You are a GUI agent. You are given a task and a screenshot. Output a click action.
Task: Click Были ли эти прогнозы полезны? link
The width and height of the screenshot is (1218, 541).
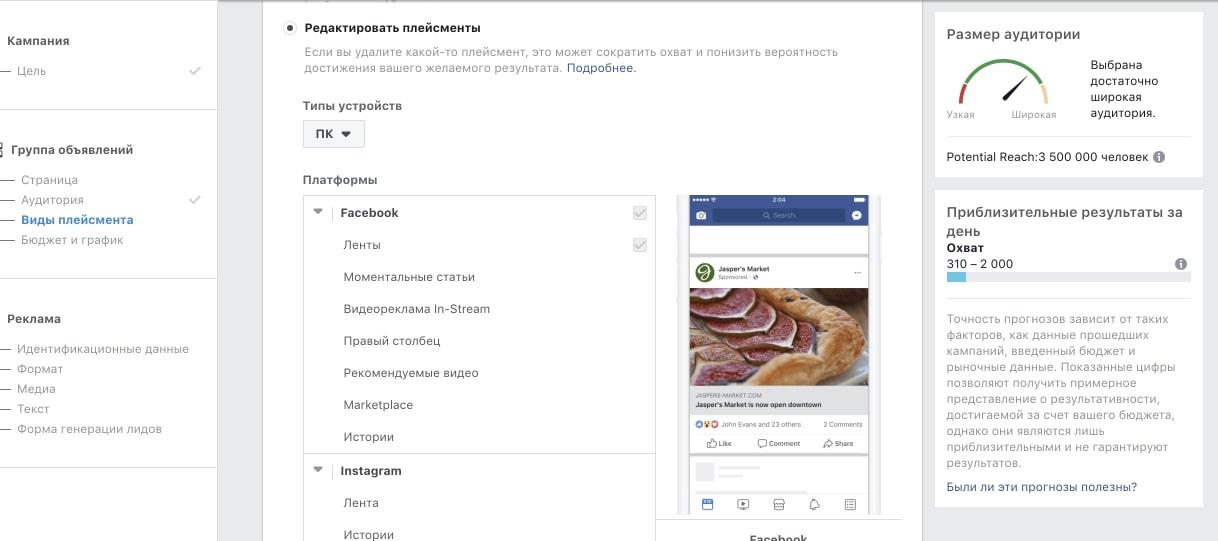tap(1042, 487)
